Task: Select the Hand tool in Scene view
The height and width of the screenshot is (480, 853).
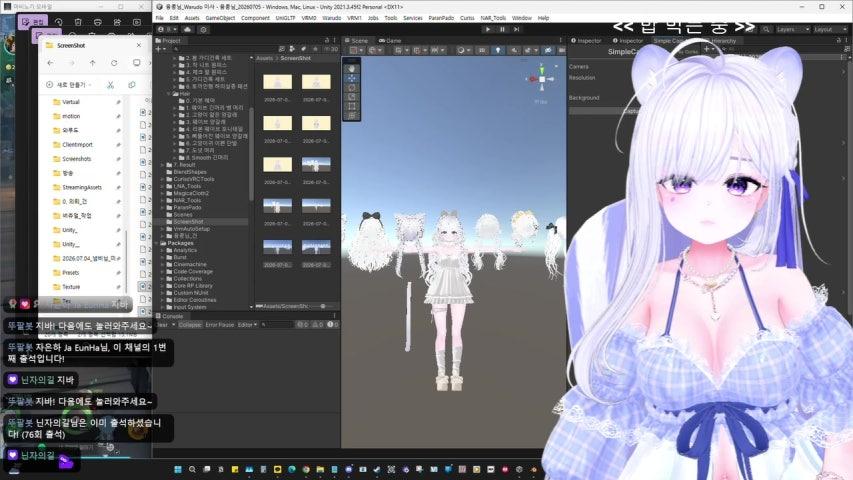Action: point(351,68)
